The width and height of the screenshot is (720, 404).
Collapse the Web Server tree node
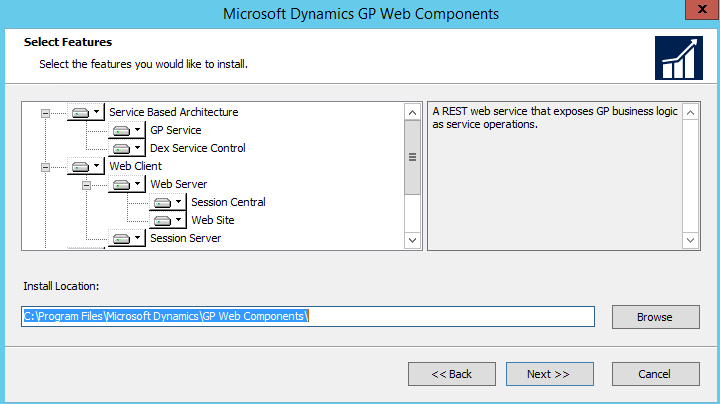pyautogui.click(x=86, y=184)
